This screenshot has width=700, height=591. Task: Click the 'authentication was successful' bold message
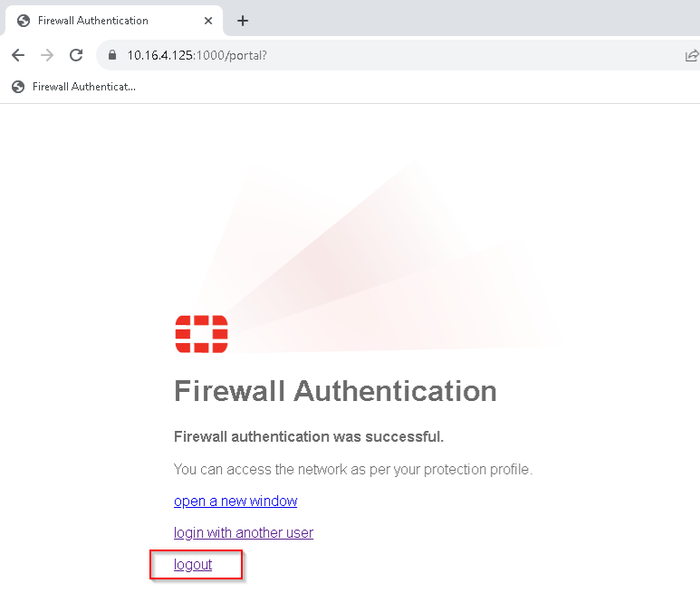pyautogui.click(x=308, y=437)
